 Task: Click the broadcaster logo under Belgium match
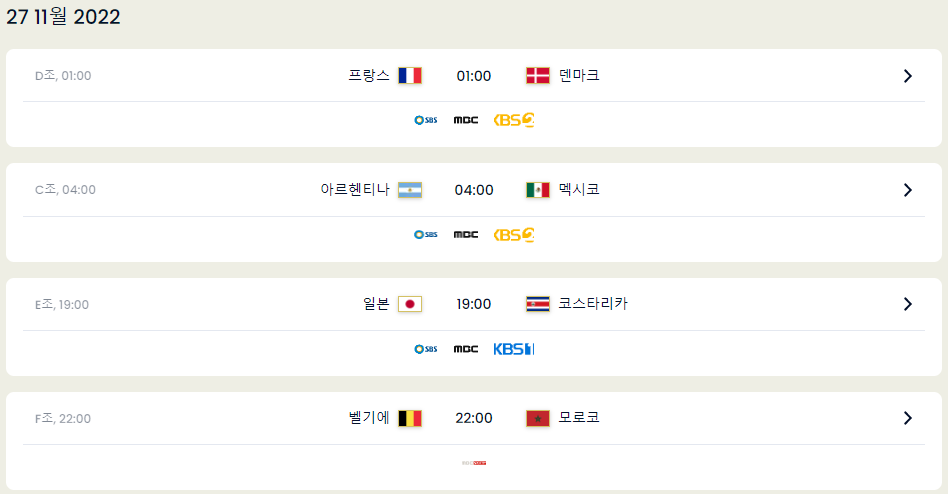[x=474, y=463]
